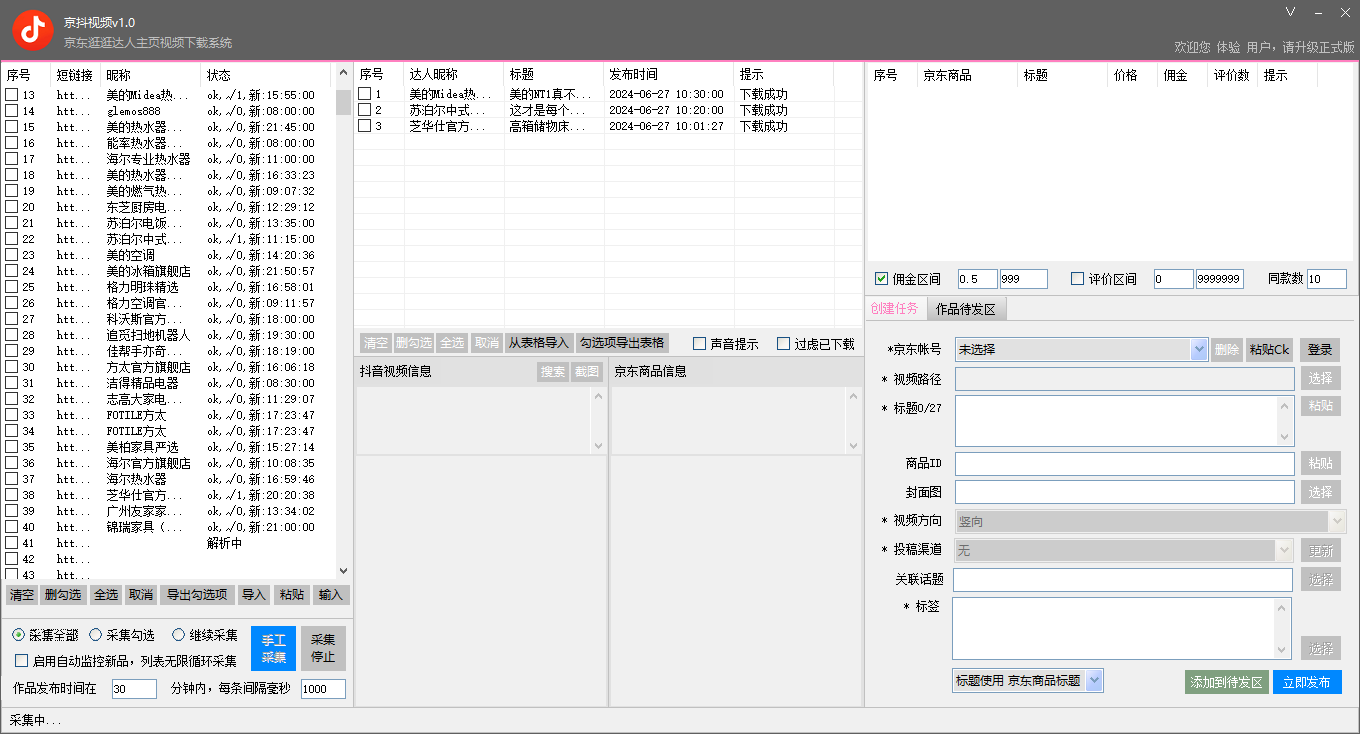The image size is (1360, 734).
Task: Open the title bar dropdown menu arrow
Action: [x=1290, y=12]
